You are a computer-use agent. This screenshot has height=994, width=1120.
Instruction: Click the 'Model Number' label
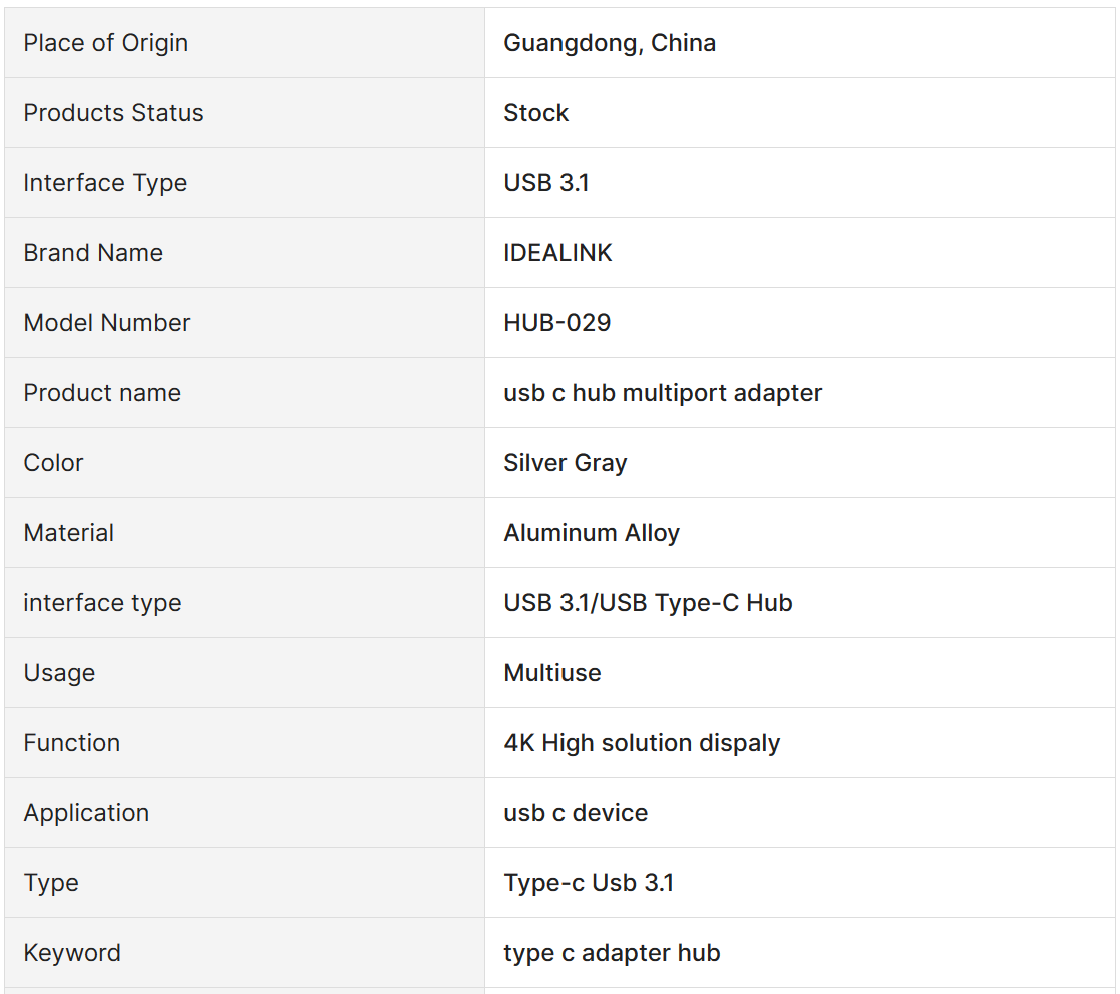tap(106, 323)
